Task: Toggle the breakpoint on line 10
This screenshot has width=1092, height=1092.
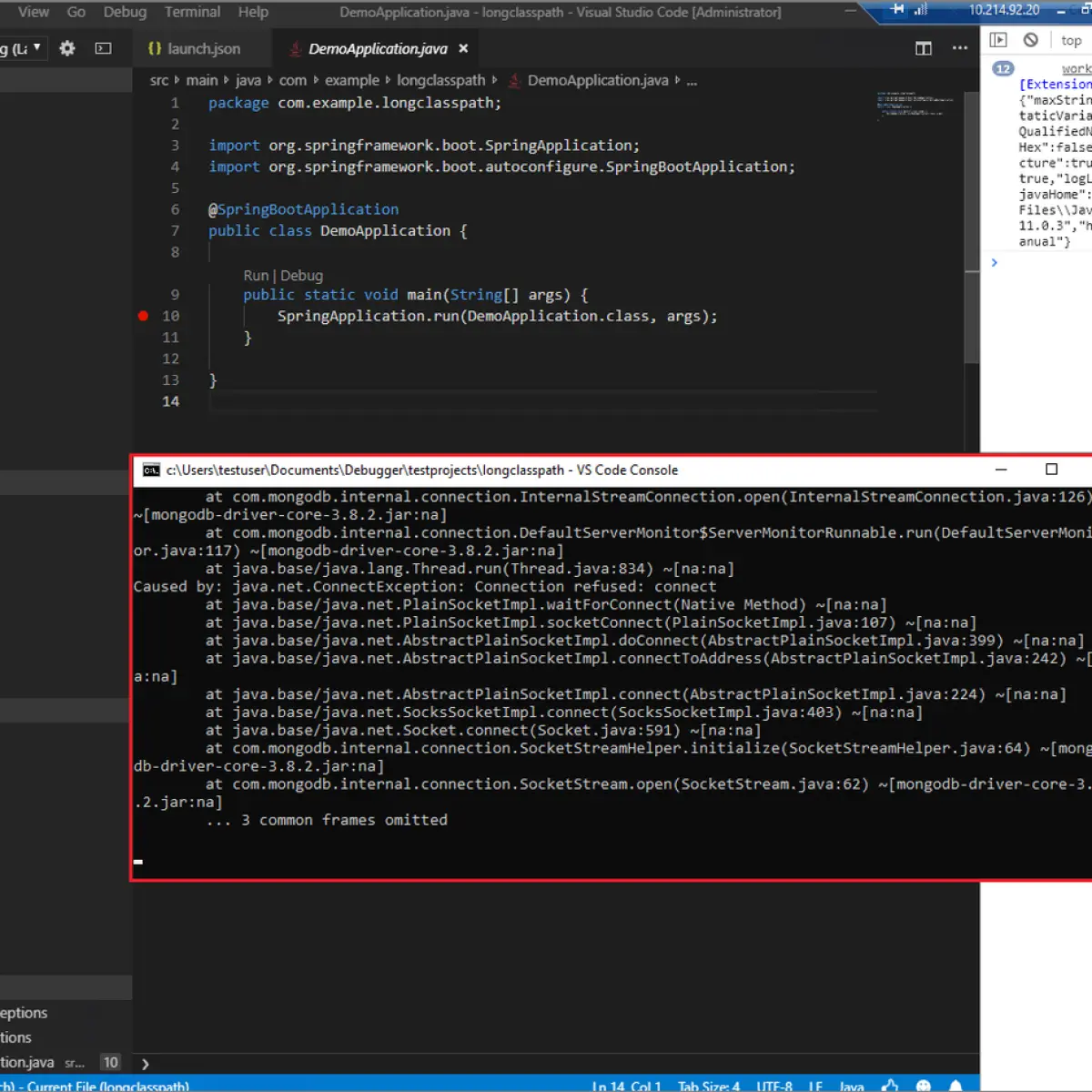Action: 143,316
